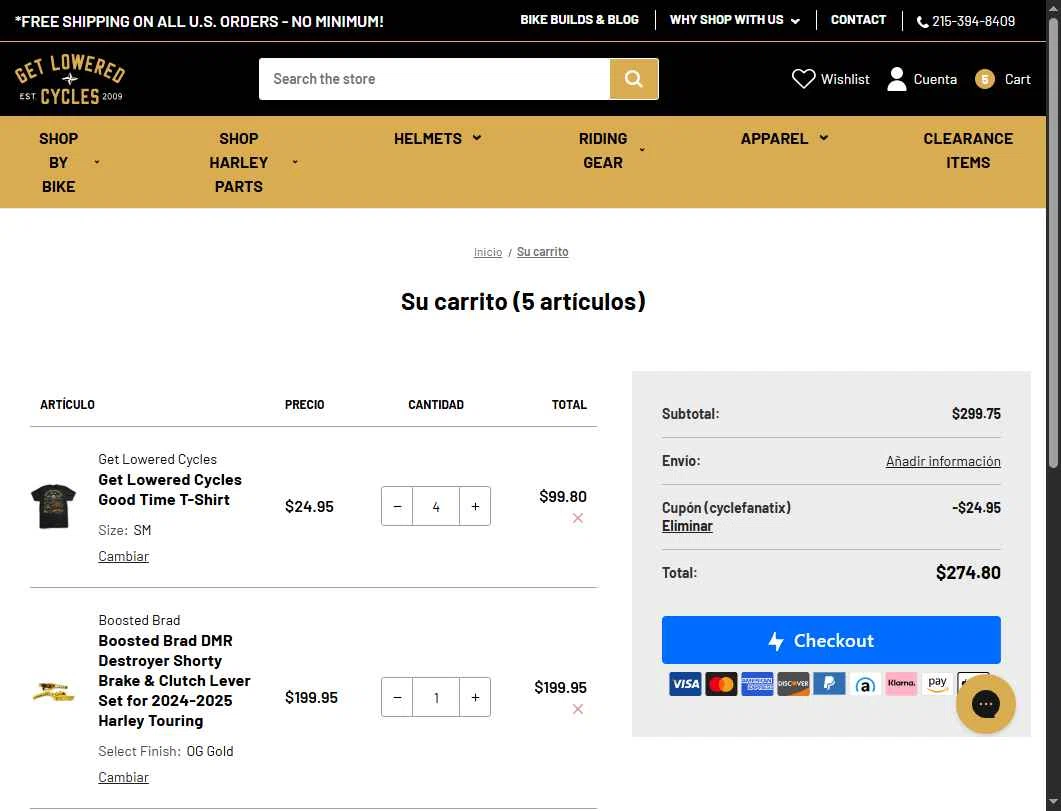The height and width of the screenshot is (811, 1061).
Task: Open Boosted Brad DMR Destroyer lever product title
Action: (175, 680)
